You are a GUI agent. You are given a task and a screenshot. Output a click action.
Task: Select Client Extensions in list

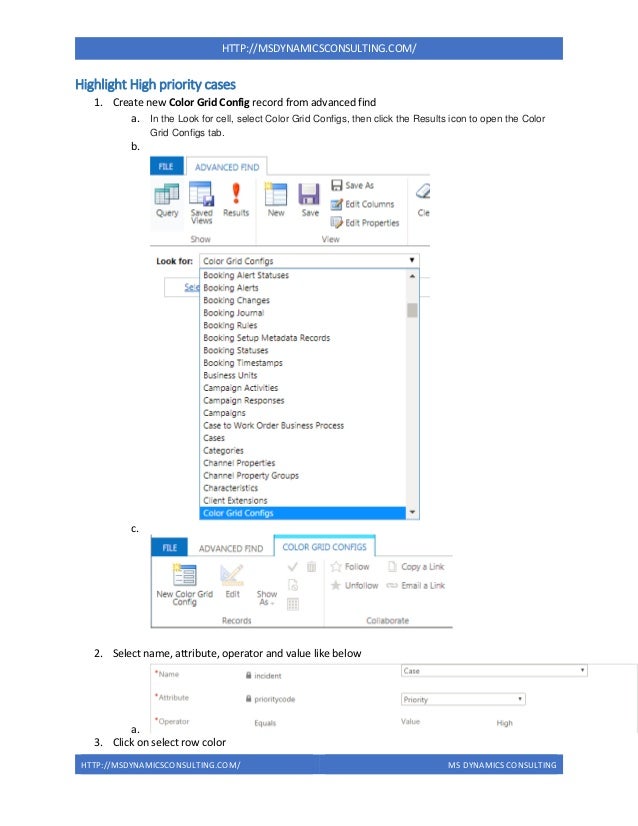click(x=235, y=500)
